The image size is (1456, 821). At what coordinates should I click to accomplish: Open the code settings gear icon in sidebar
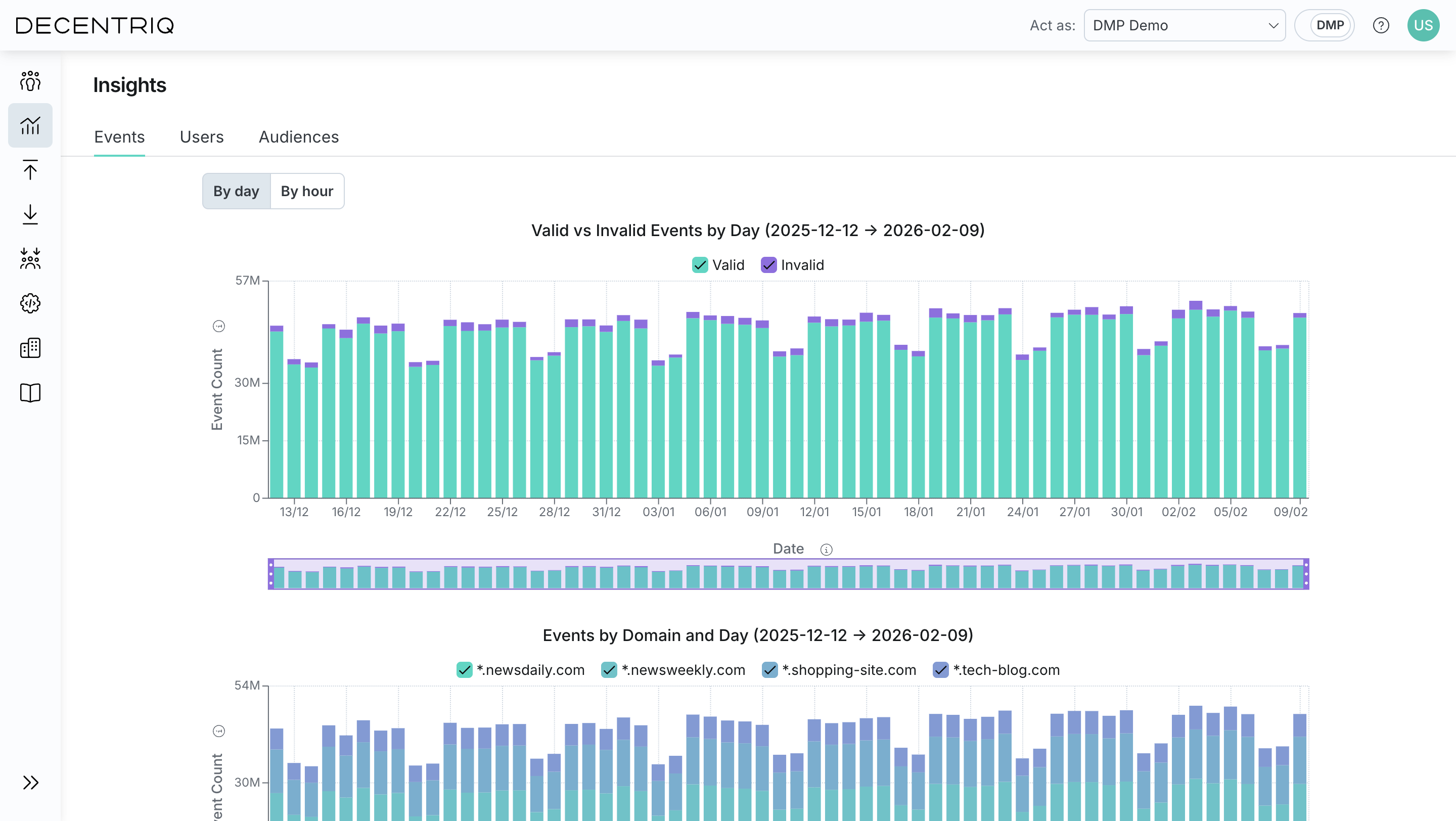click(30, 303)
